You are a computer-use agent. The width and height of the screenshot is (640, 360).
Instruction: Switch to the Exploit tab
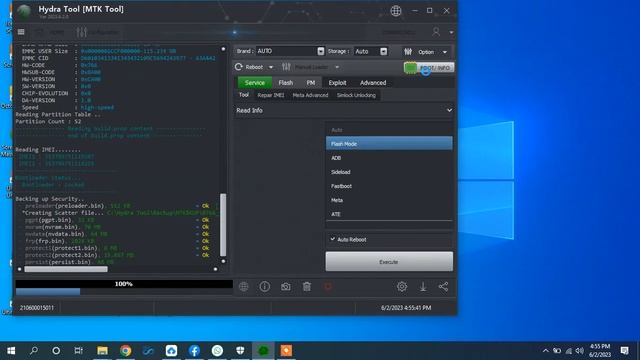338,82
